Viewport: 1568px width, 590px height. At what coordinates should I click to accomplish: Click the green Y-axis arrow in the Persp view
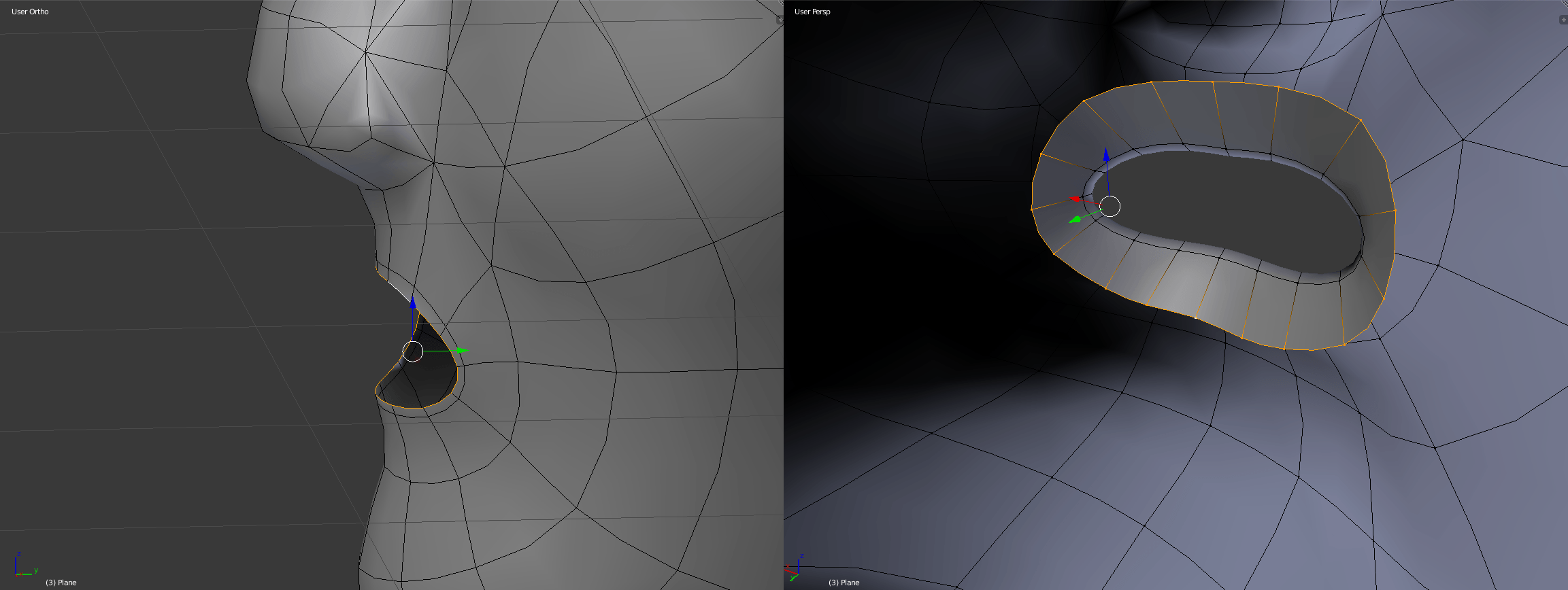pos(1075,220)
